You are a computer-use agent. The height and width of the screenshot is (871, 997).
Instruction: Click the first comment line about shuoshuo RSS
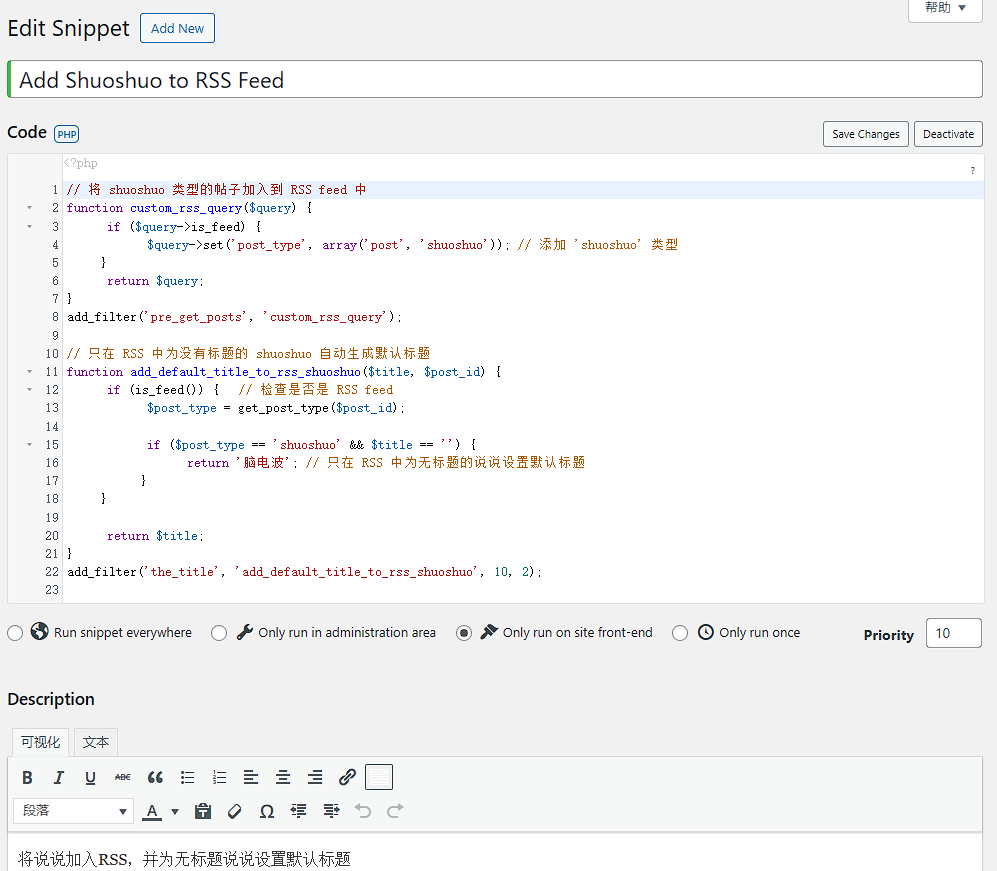(x=216, y=189)
